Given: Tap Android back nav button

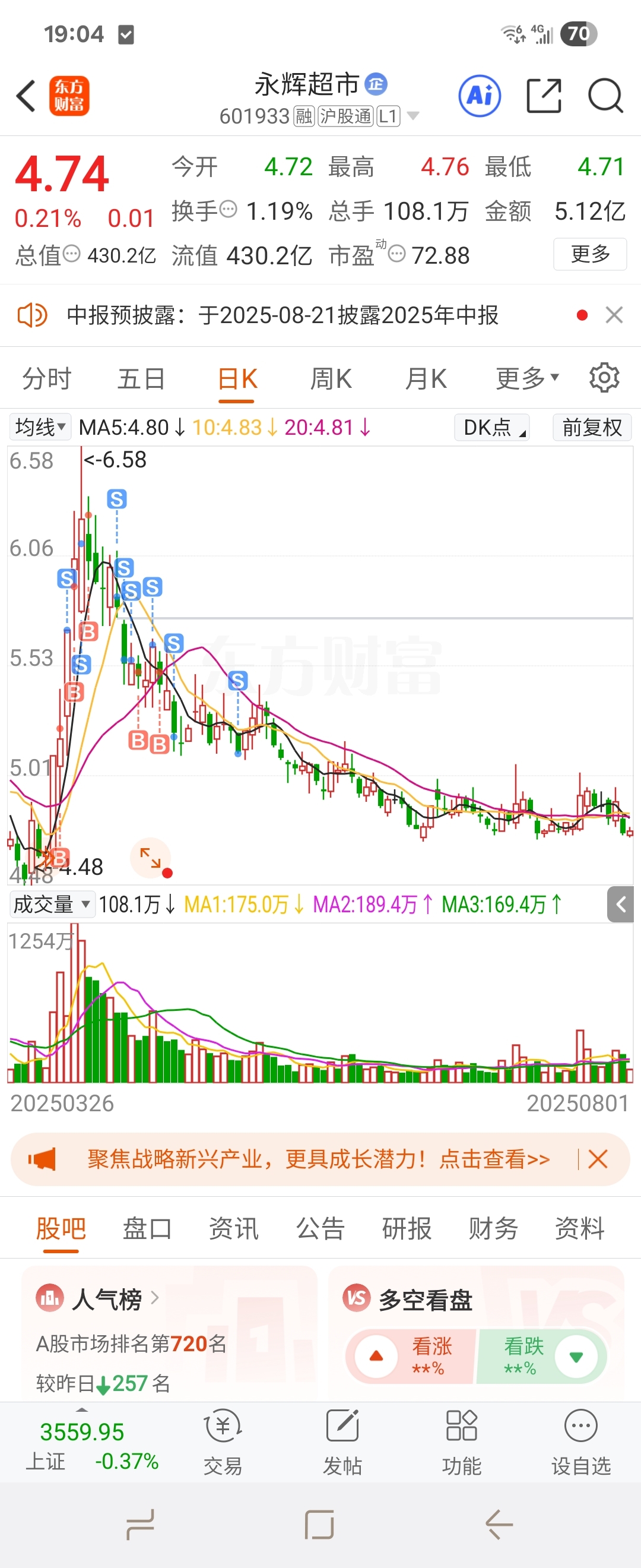Looking at the screenshot, I should point(499,1525).
